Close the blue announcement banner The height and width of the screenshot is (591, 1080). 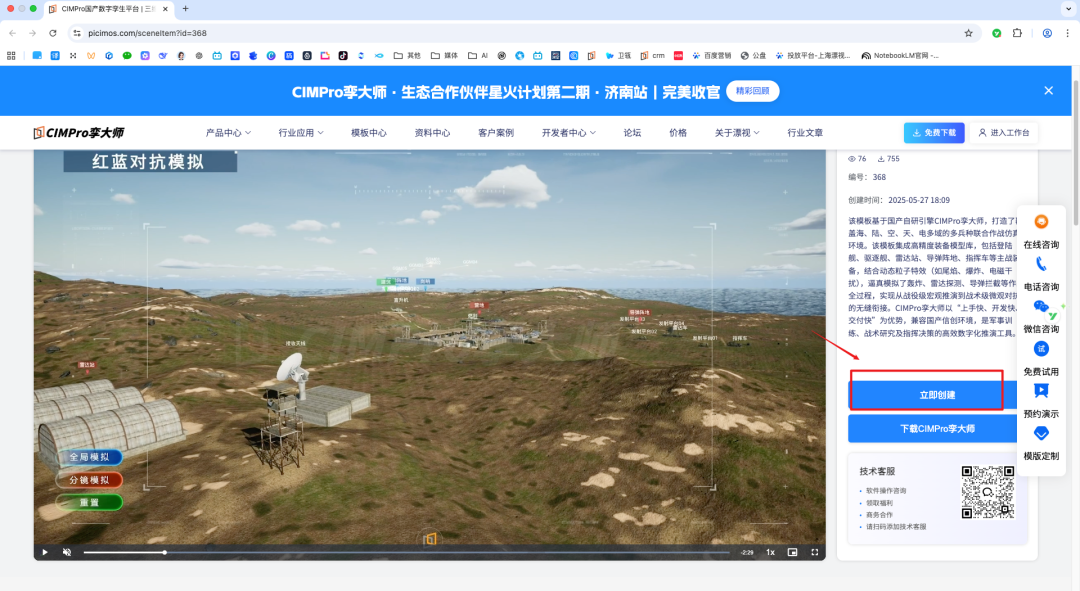click(1048, 91)
